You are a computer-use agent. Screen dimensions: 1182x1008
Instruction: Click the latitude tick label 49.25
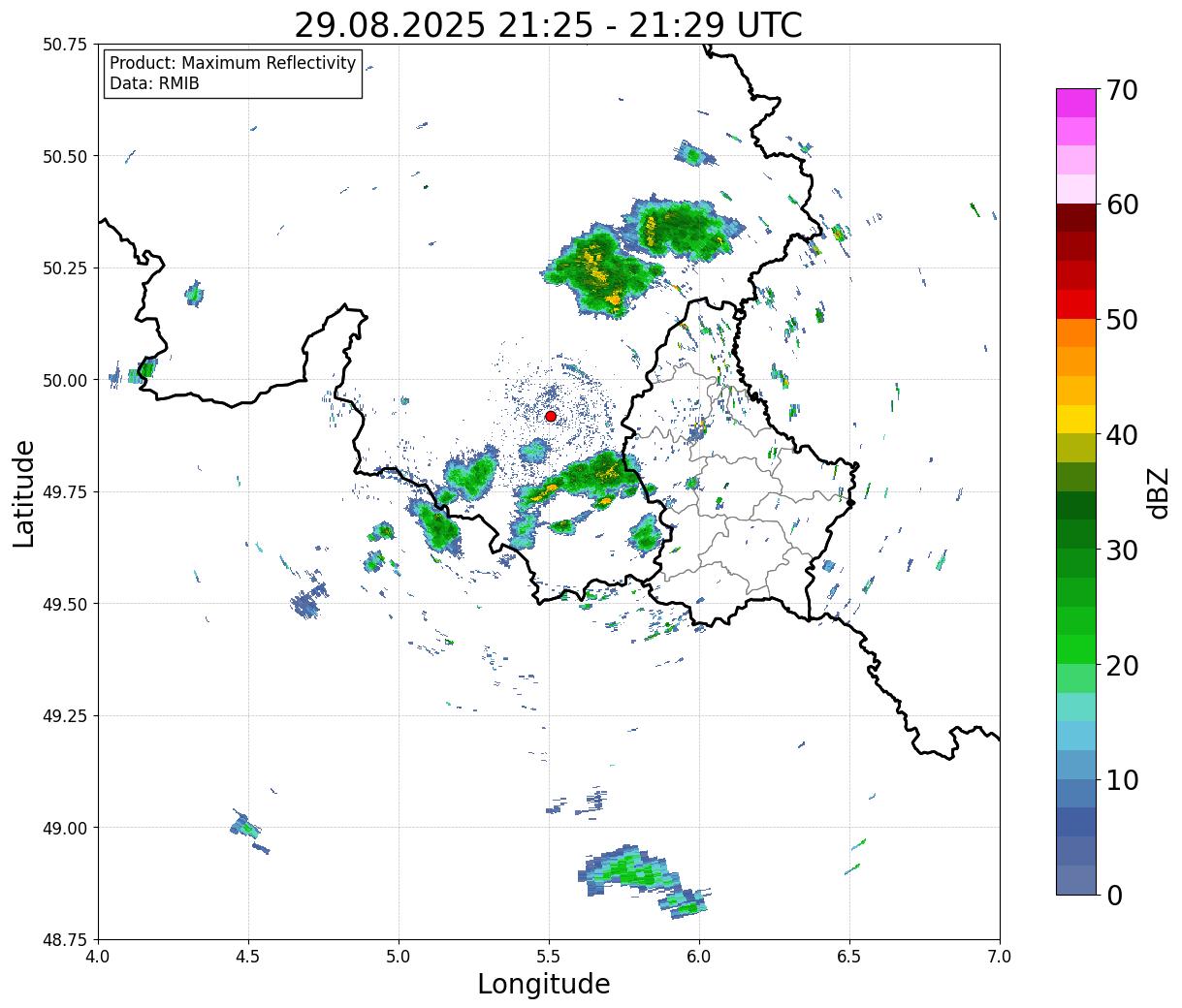pyautogui.click(x=65, y=716)
